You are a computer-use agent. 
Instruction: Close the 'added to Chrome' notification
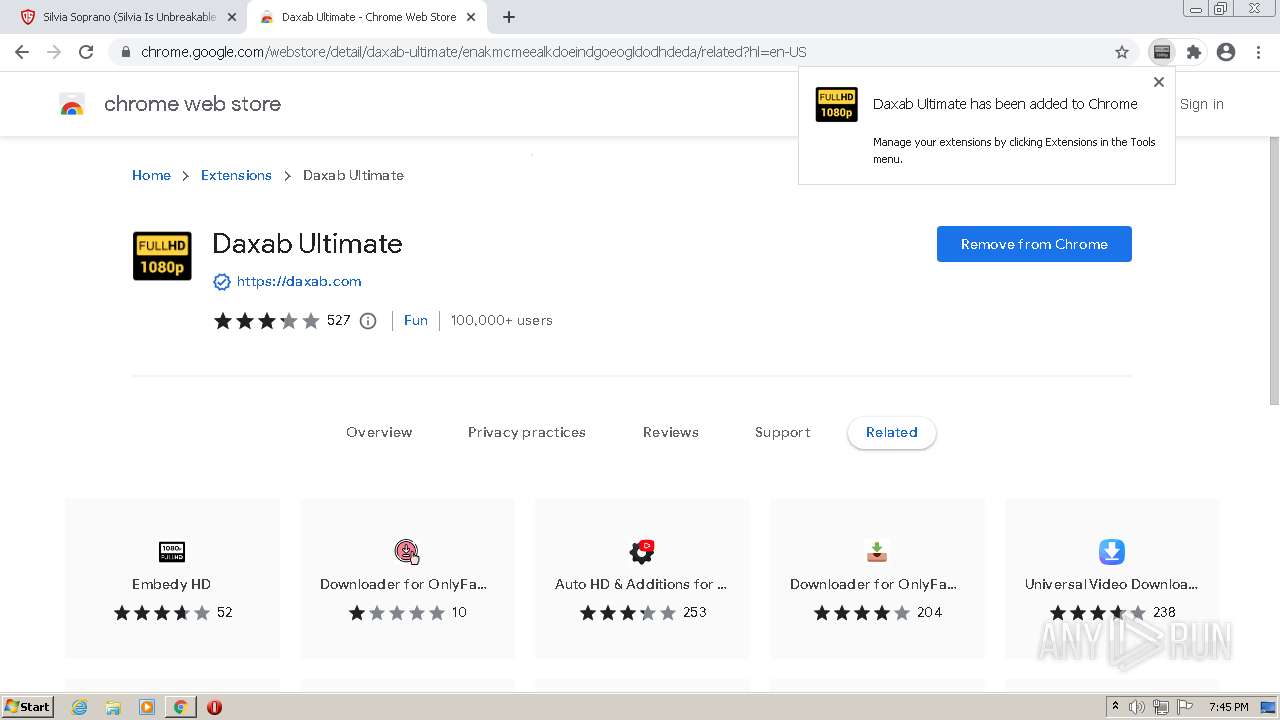[1159, 82]
